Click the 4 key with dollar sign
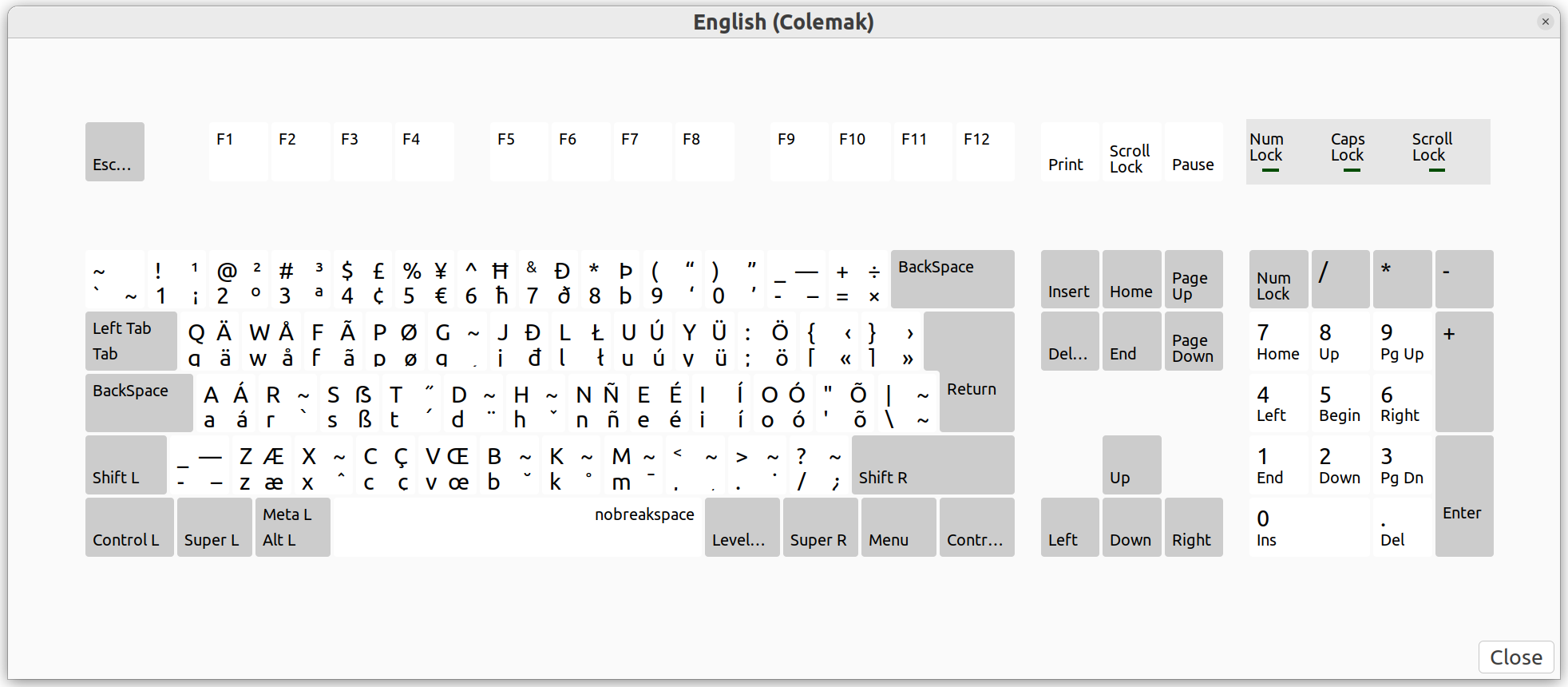 pos(362,280)
